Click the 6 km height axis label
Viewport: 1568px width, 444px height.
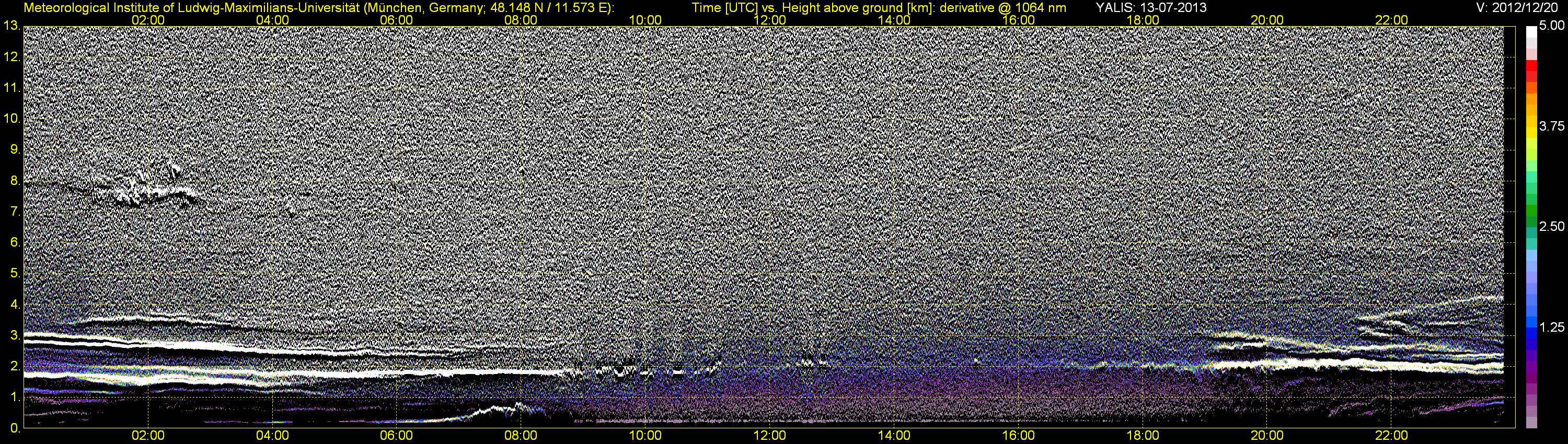(15, 242)
